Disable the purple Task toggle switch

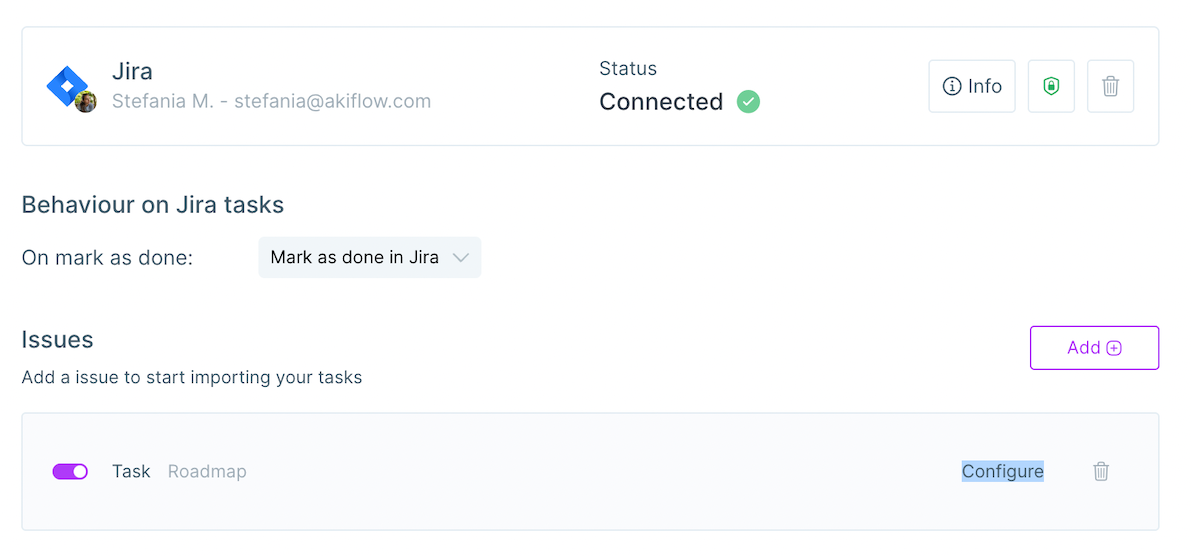[70, 472]
